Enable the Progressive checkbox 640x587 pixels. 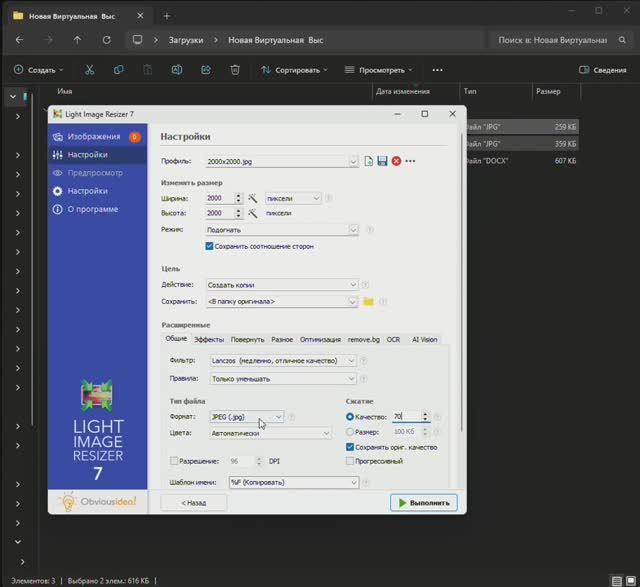pos(350,461)
